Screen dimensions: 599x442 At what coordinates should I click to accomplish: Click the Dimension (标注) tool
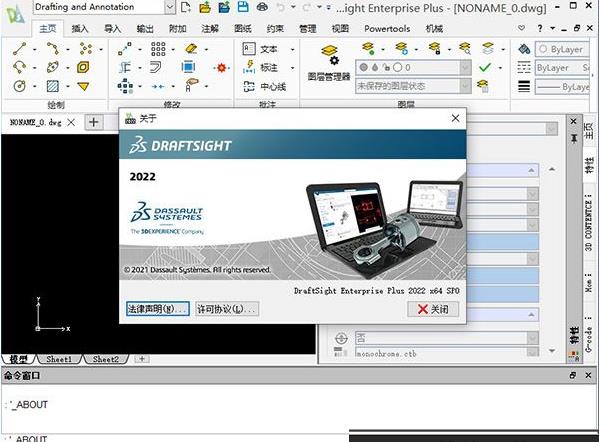(260, 68)
